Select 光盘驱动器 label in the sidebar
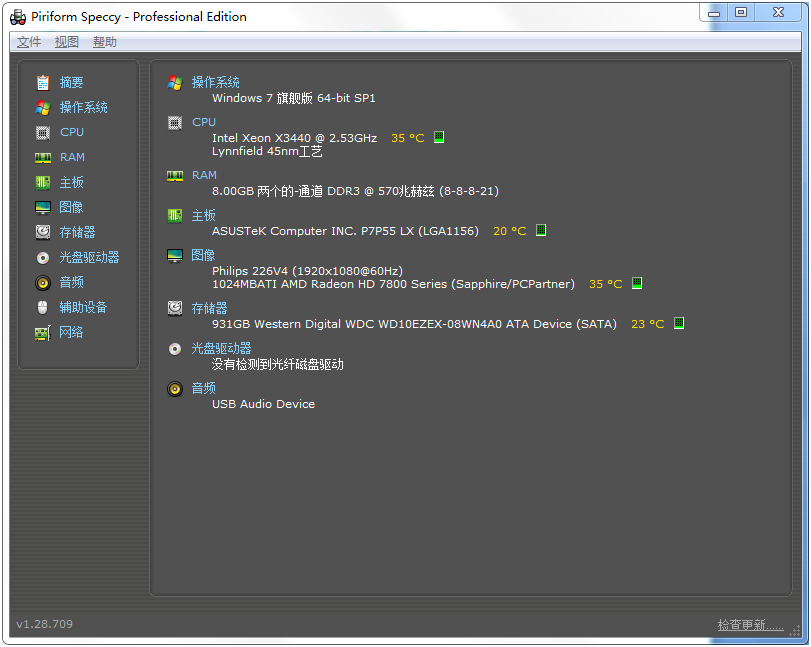 click(89, 258)
